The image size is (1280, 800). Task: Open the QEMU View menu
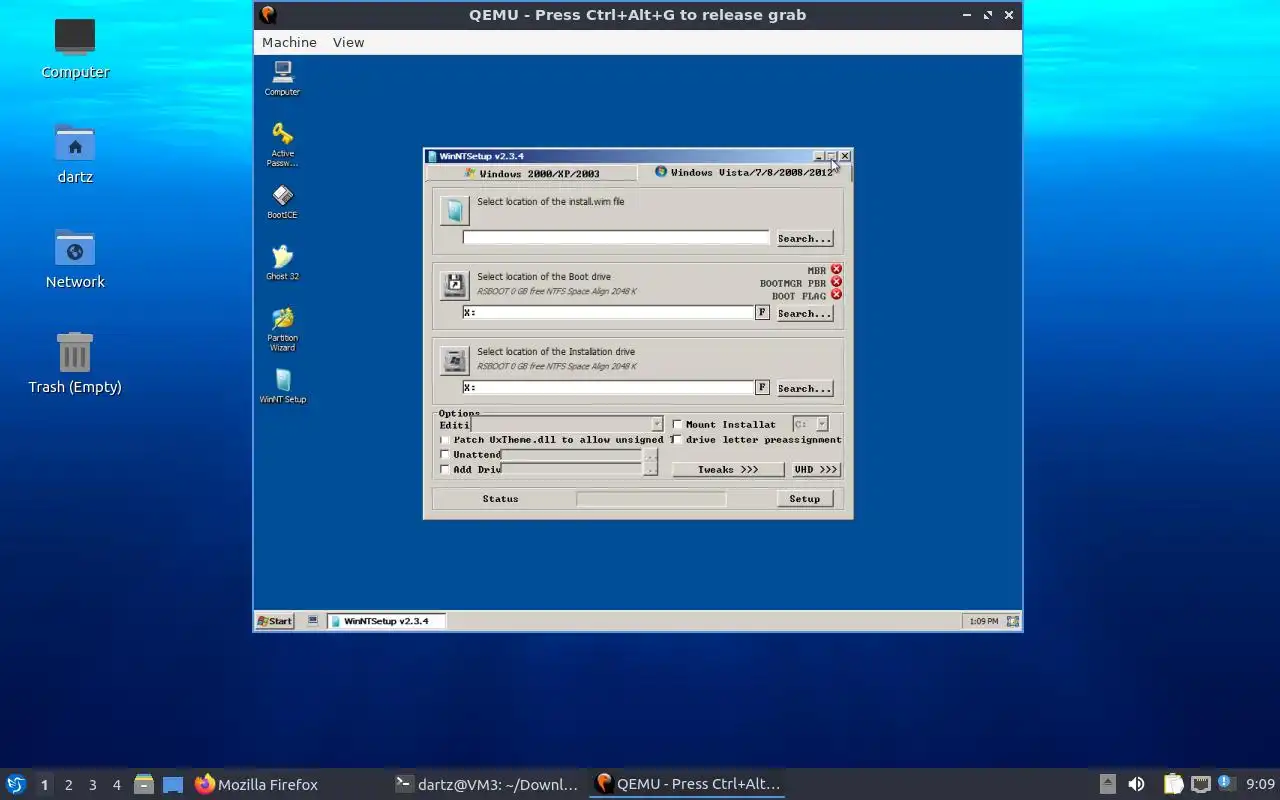tap(348, 42)
